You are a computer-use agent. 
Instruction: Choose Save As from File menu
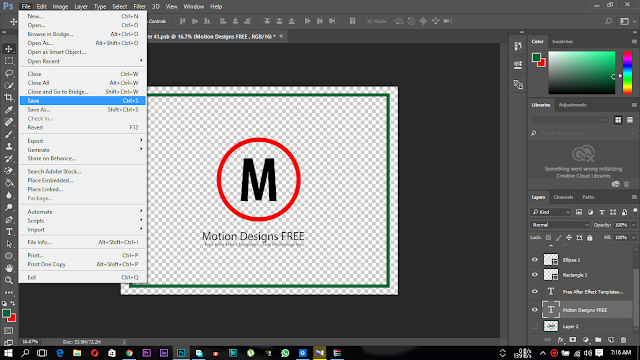(x=83, y=109)
